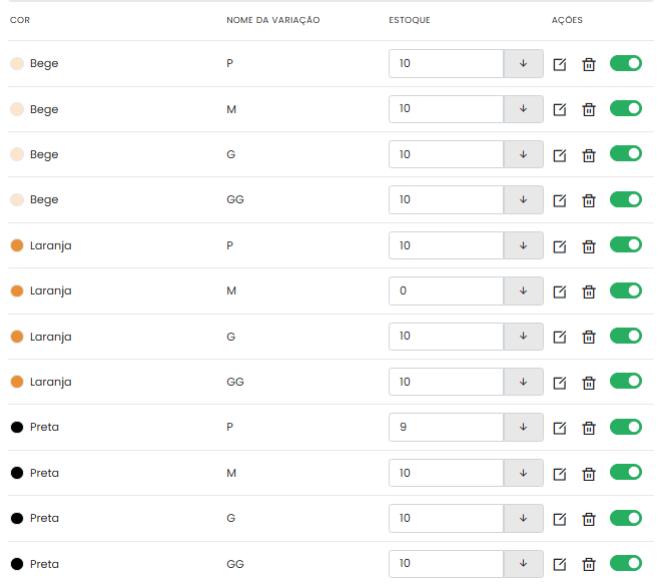659x588 pixels.
Task: Click the stock arrow for Preta G
Action: (523, 518)
